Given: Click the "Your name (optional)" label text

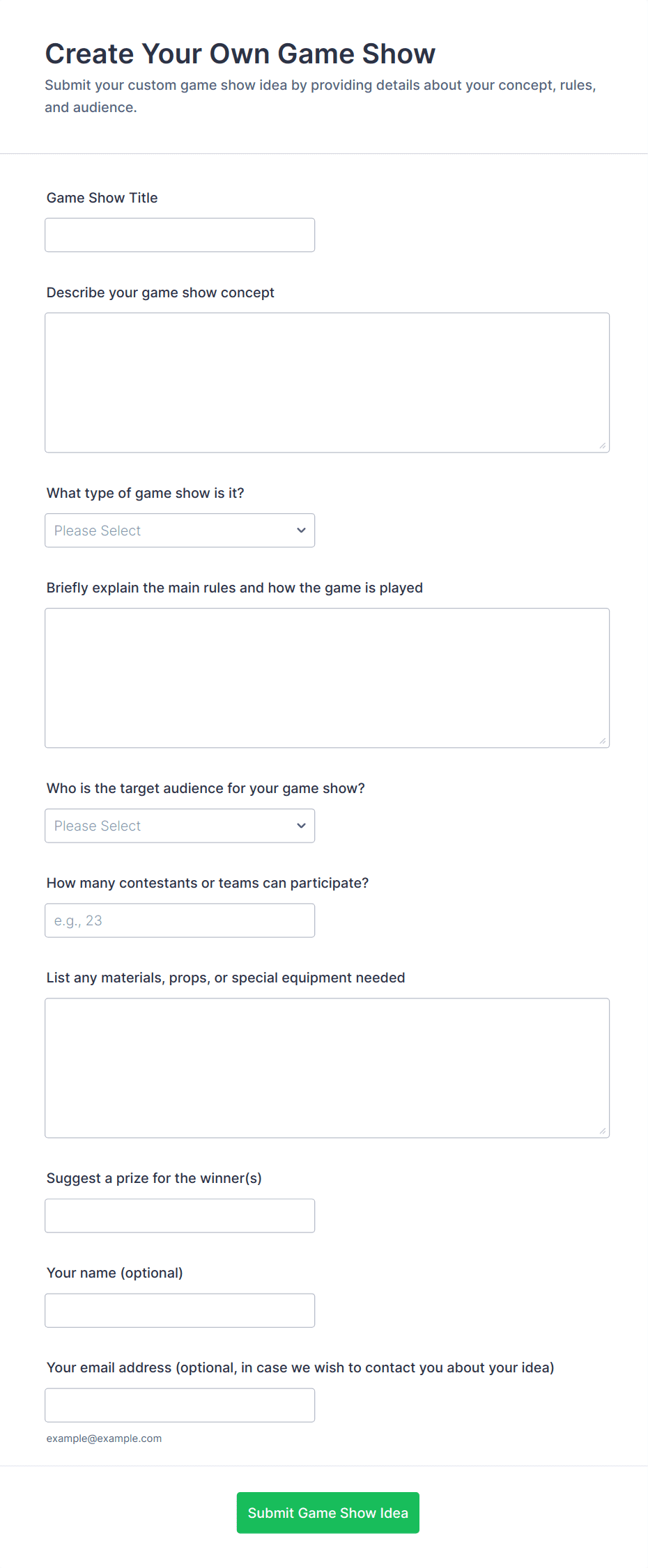Looking at the screenshot, I should (115, 1273).
